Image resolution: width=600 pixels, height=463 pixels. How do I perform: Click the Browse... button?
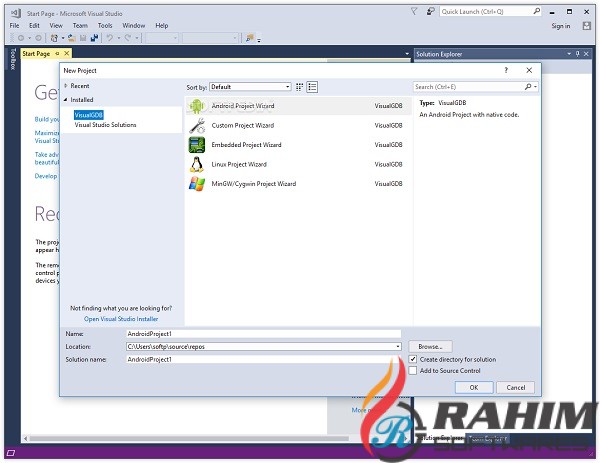(430, 347)
